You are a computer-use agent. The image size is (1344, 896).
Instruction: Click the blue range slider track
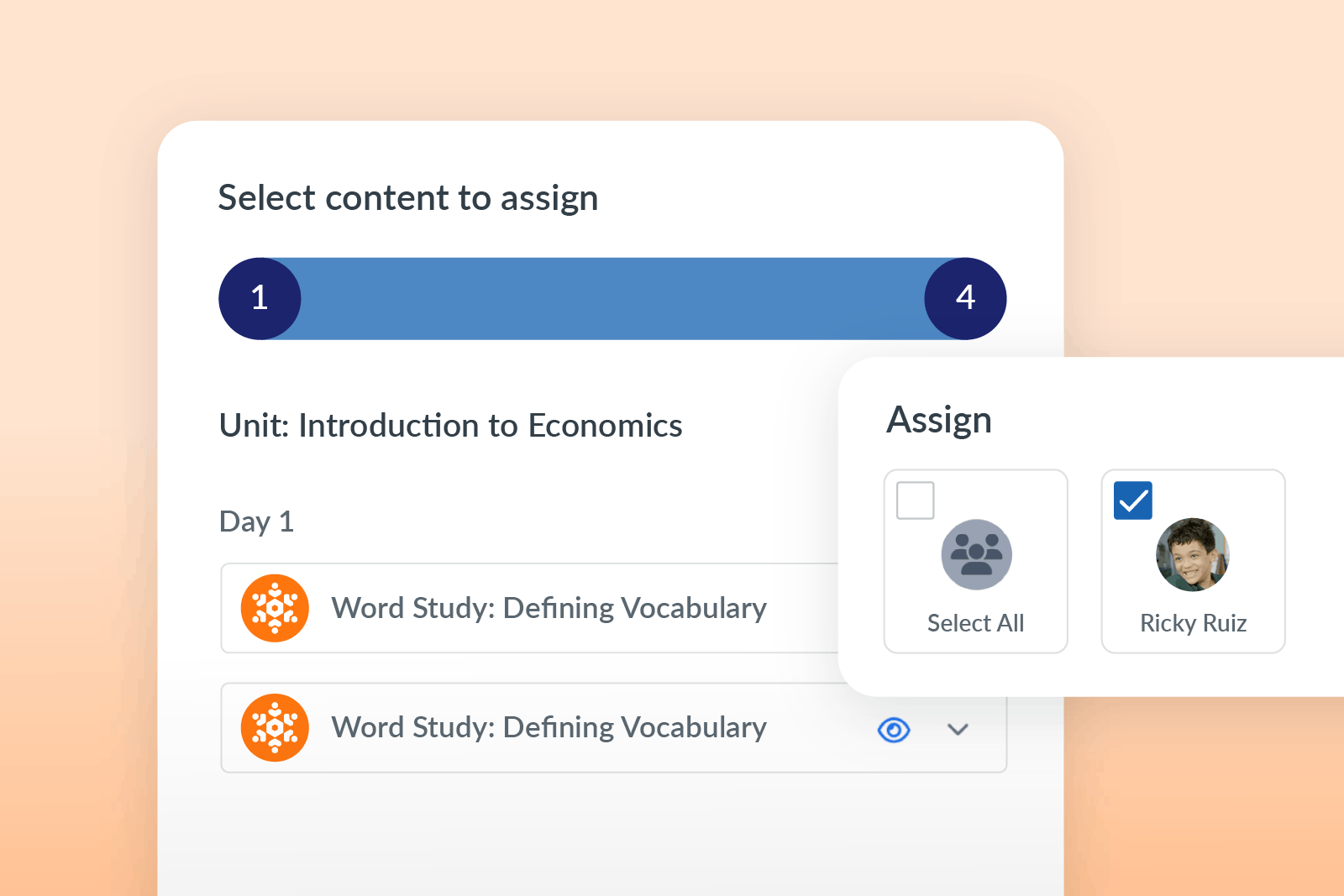coord(612,298)
